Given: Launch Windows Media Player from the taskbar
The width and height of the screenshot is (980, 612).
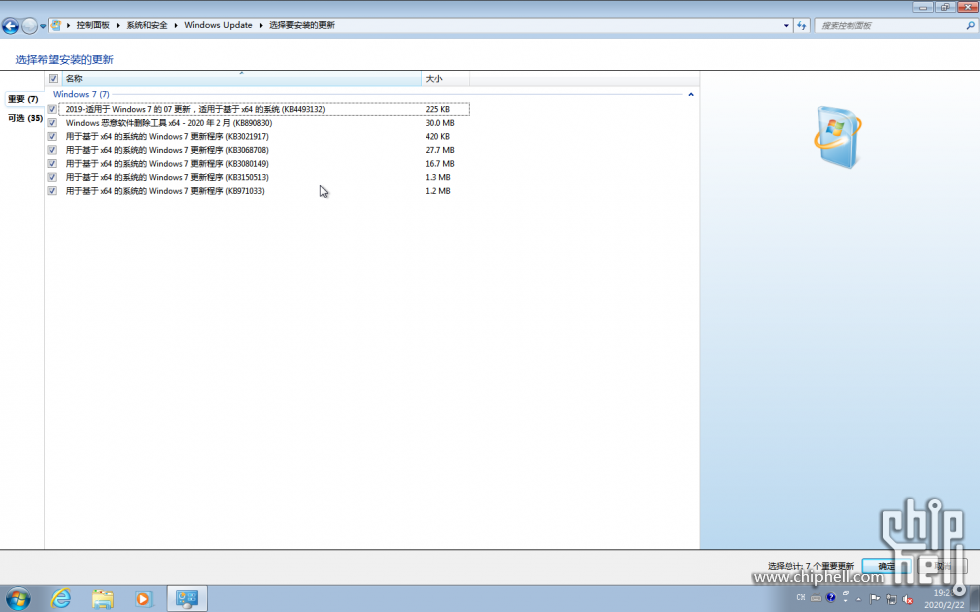Looking at the screenshot, I should [x=144, y=599].
